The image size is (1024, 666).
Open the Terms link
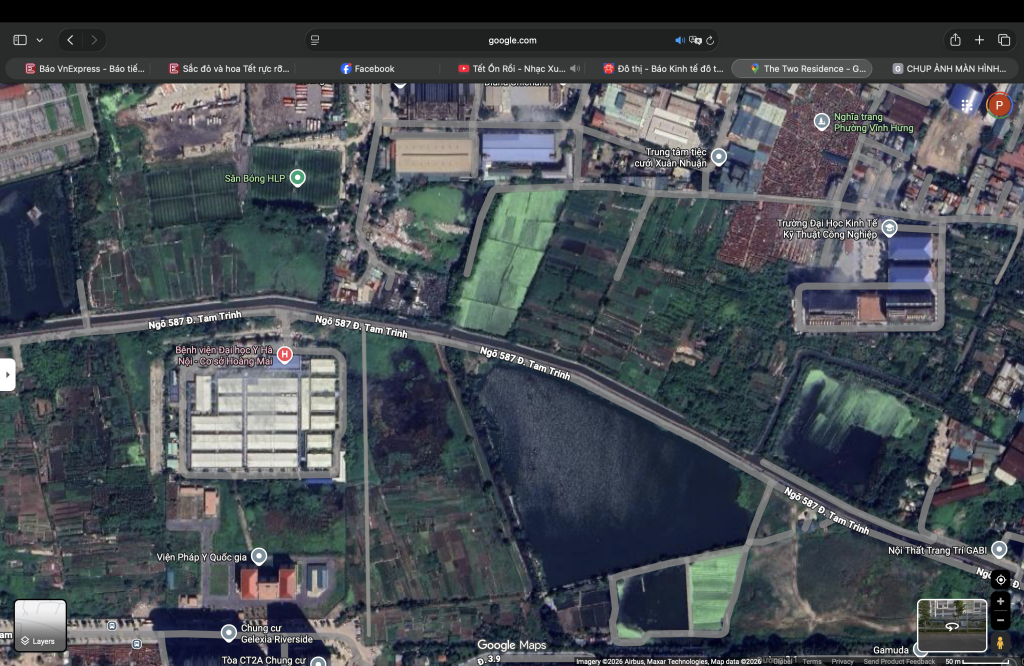pyautogui.click(x=812, y=661)
